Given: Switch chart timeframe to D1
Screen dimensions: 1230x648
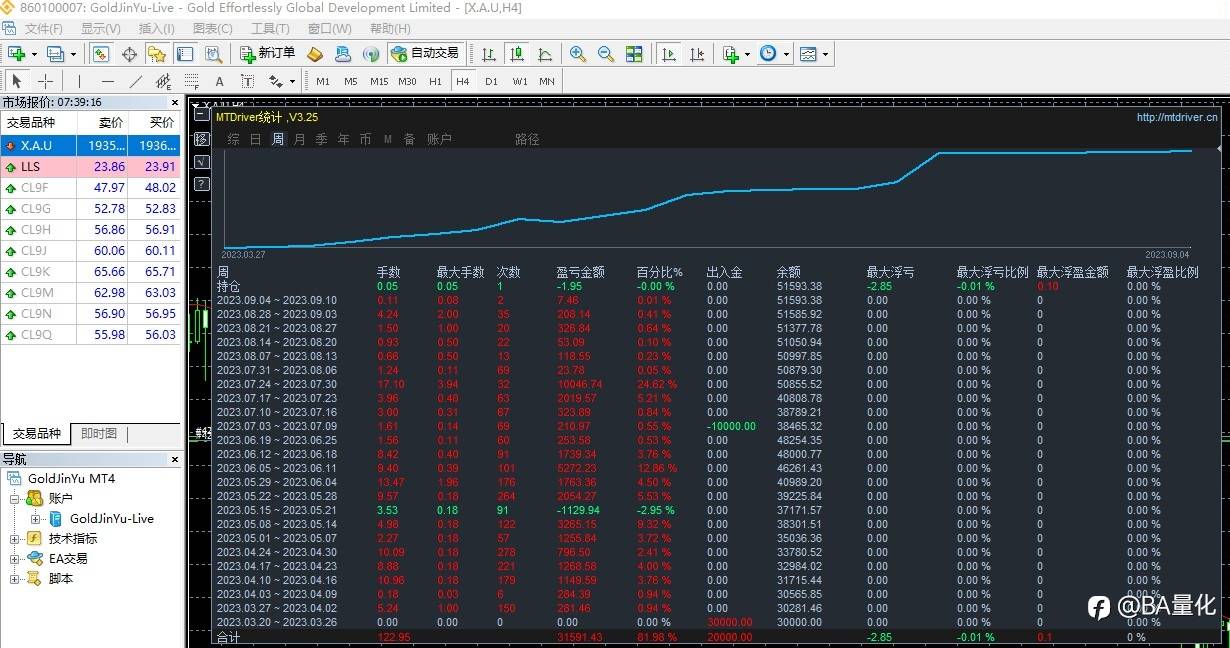Looking at the screenshot, I should (x=491, y=81).
